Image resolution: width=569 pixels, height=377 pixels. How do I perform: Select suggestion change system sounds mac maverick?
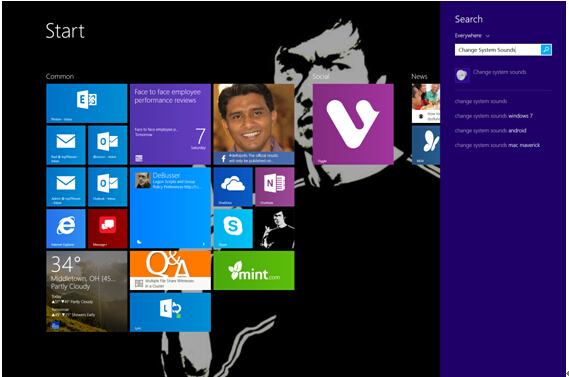(497, 145)
